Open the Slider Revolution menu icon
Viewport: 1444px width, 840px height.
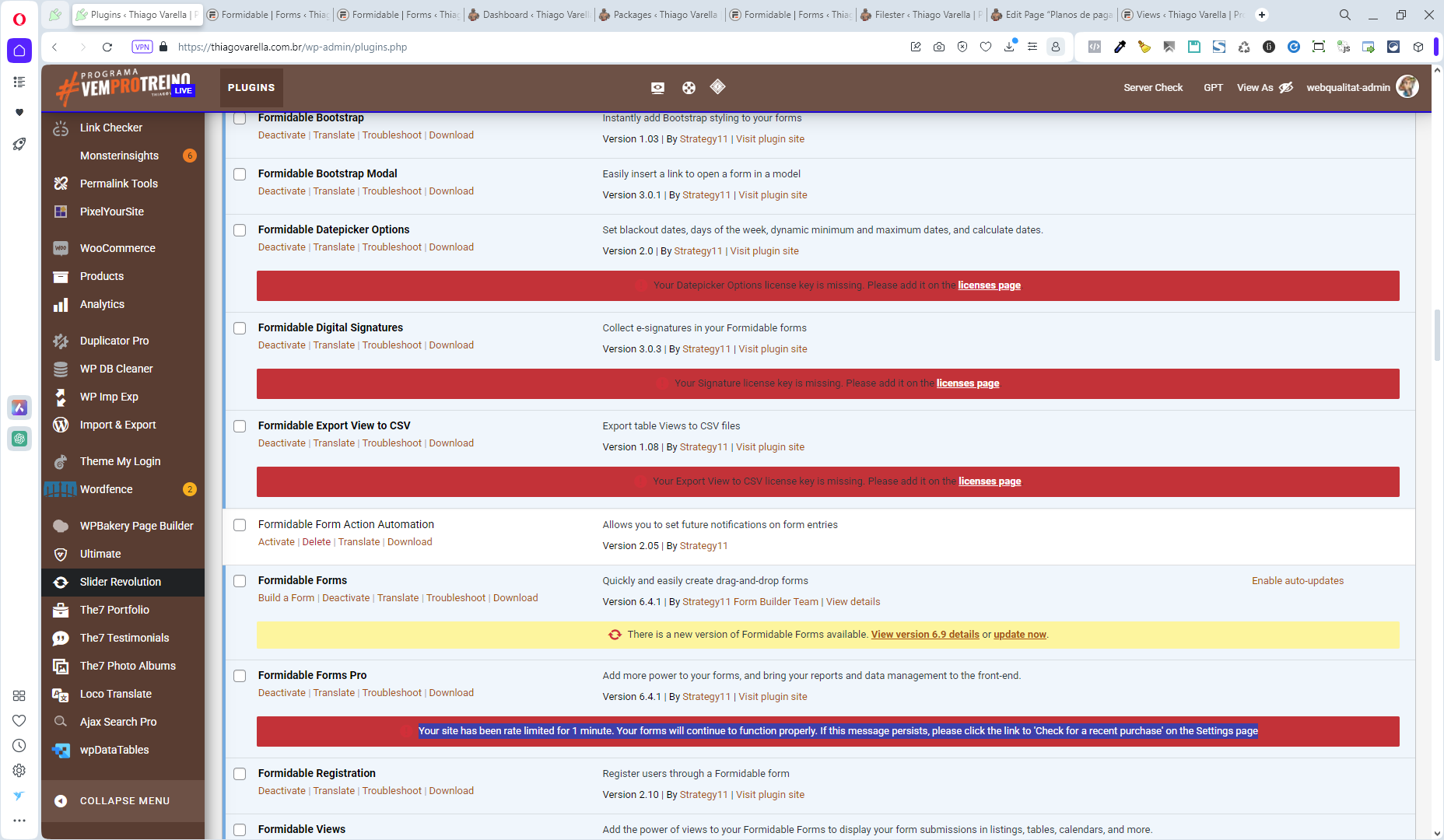(61, 582)
